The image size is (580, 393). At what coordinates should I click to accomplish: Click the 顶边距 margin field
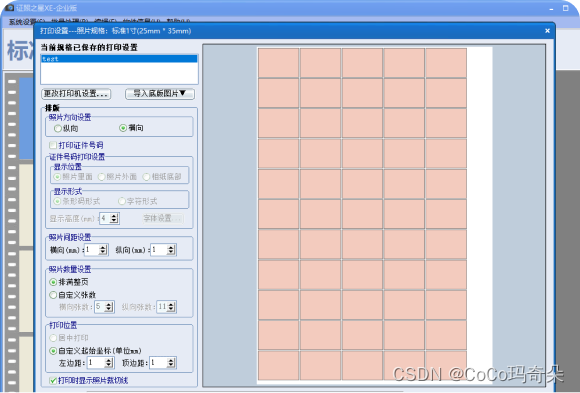[x=159, y=363]
